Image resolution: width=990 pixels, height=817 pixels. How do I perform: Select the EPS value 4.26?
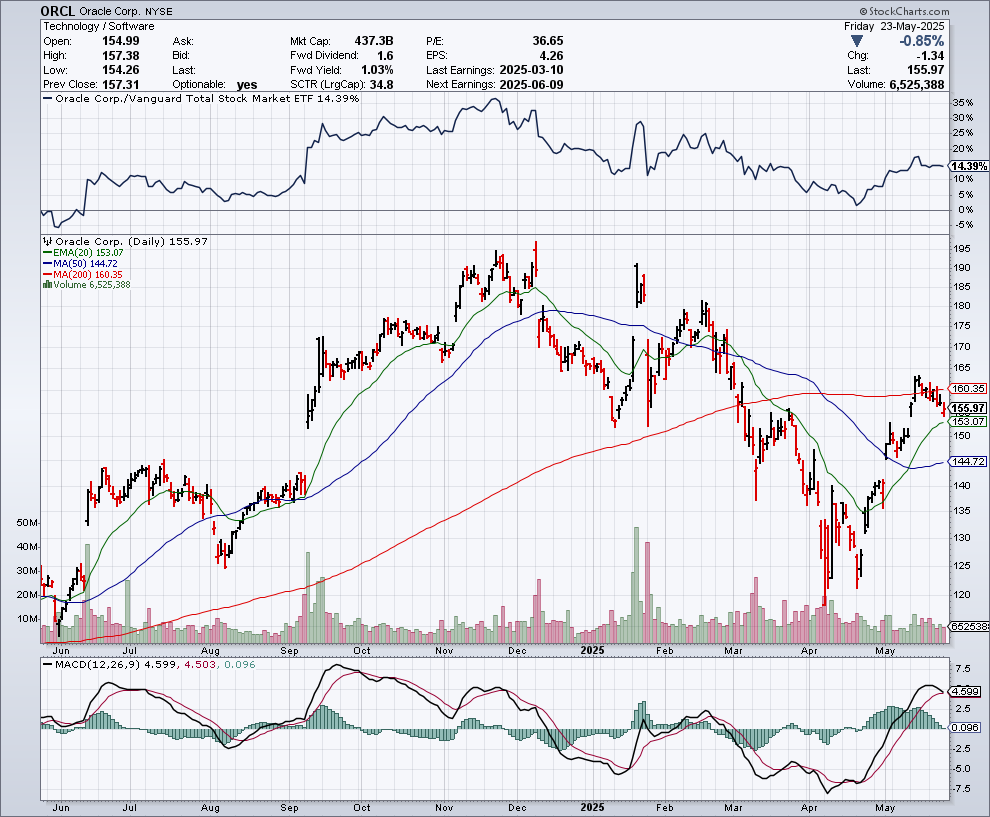551,56
